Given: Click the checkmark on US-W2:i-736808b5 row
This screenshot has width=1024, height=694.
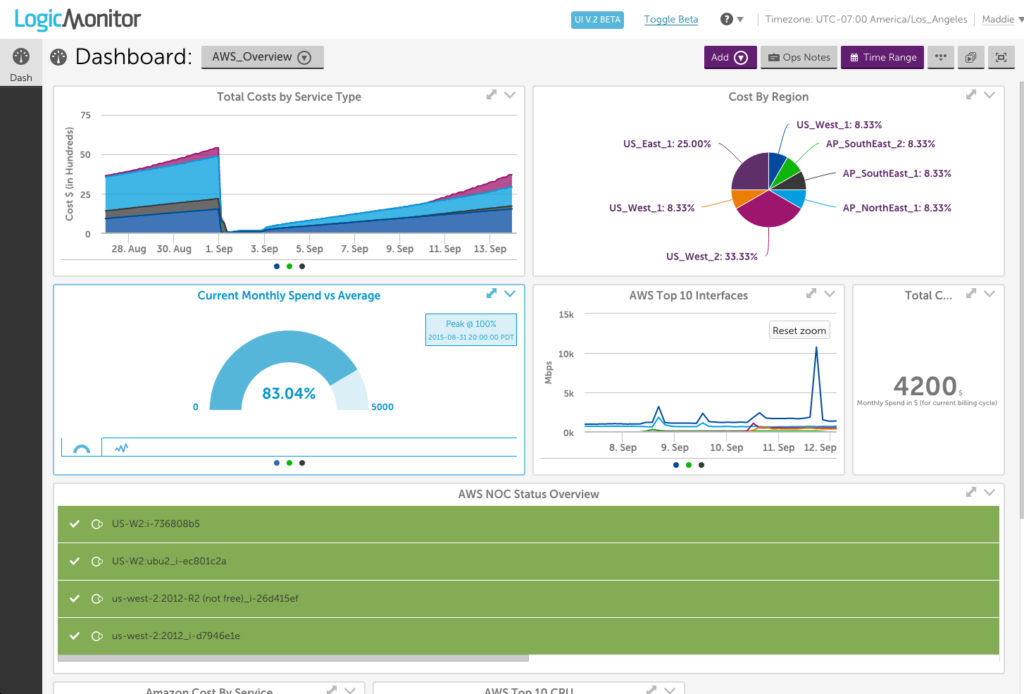Looking at the screenshot, I should pos(73,523).
